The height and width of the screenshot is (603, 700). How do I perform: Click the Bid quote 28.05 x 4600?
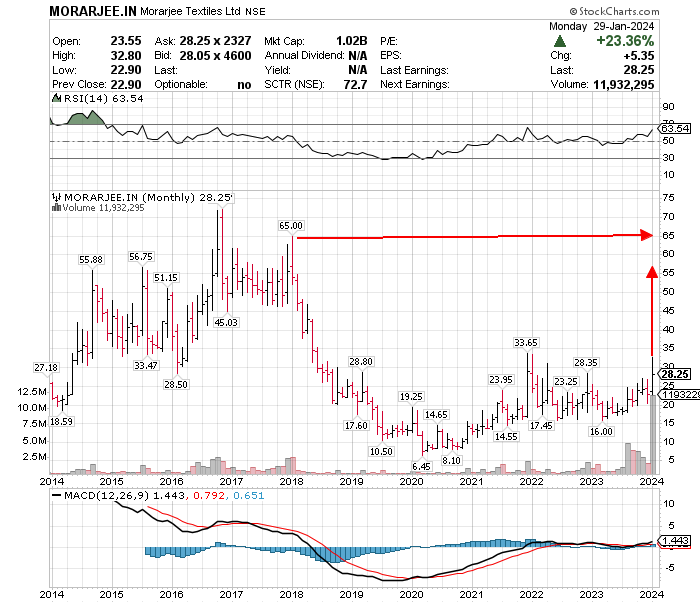point(215,55)
